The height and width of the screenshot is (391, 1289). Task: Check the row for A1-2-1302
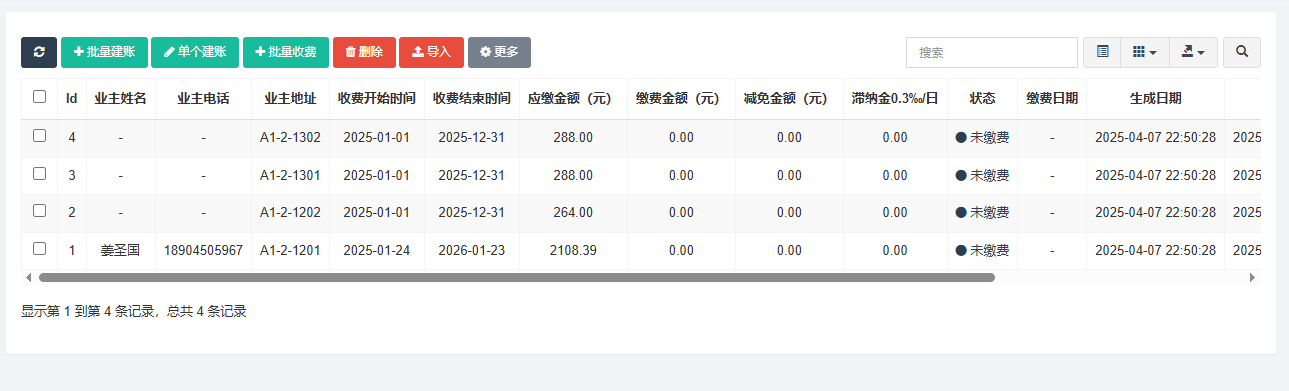click(39, 136)
